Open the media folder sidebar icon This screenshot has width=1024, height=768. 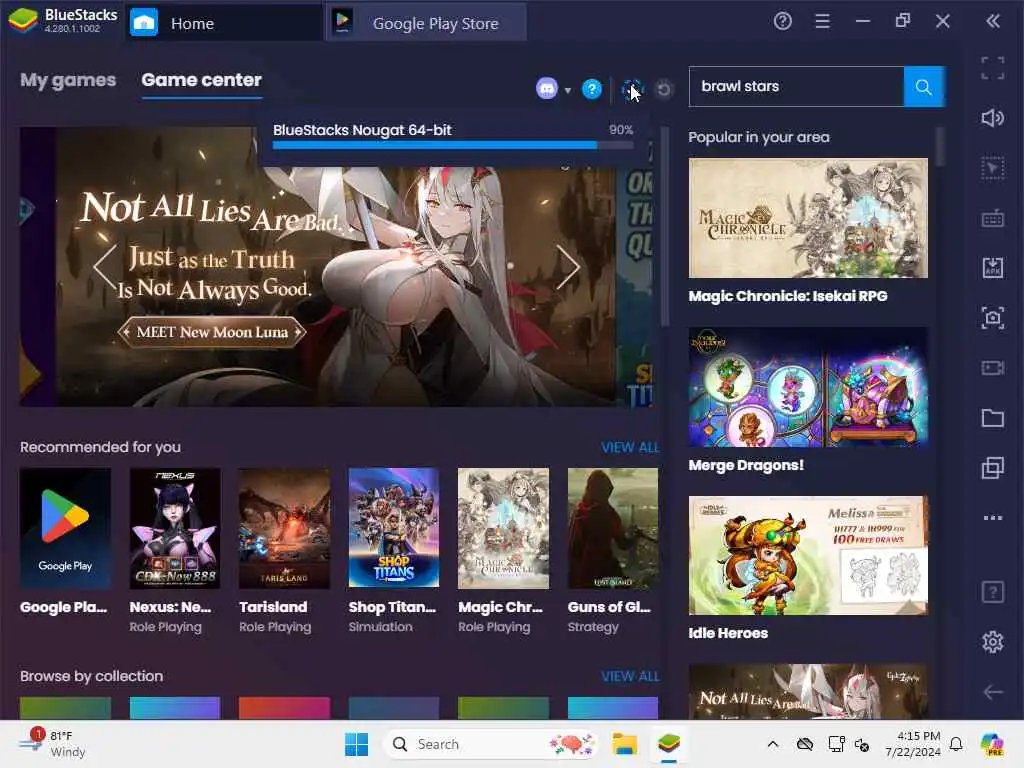click(993, 418)
